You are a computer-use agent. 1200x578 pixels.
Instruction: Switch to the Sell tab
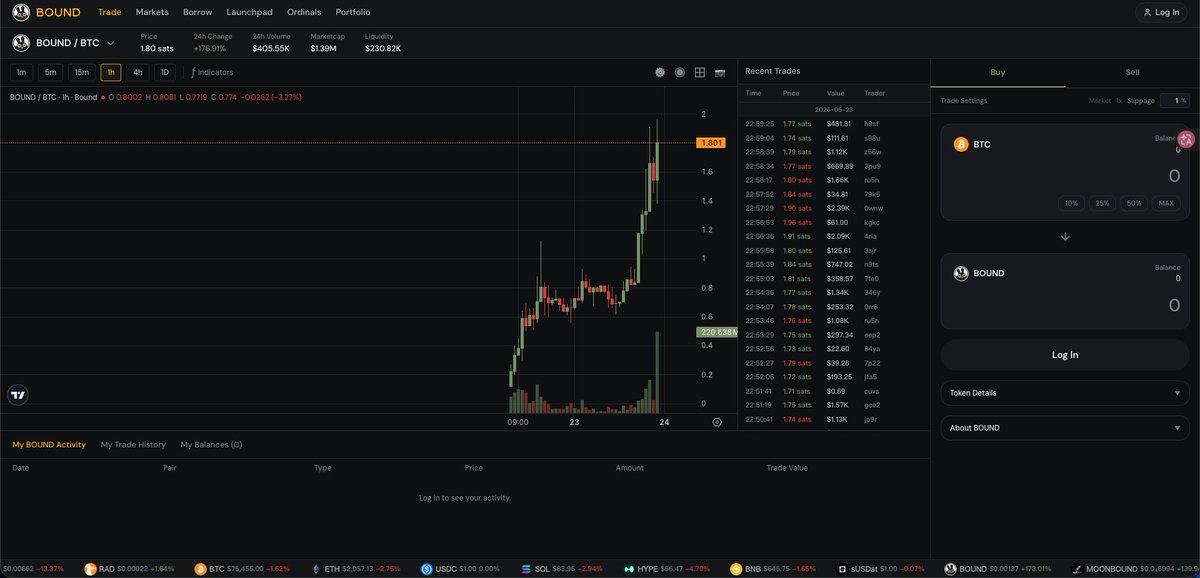point(1132,72)
